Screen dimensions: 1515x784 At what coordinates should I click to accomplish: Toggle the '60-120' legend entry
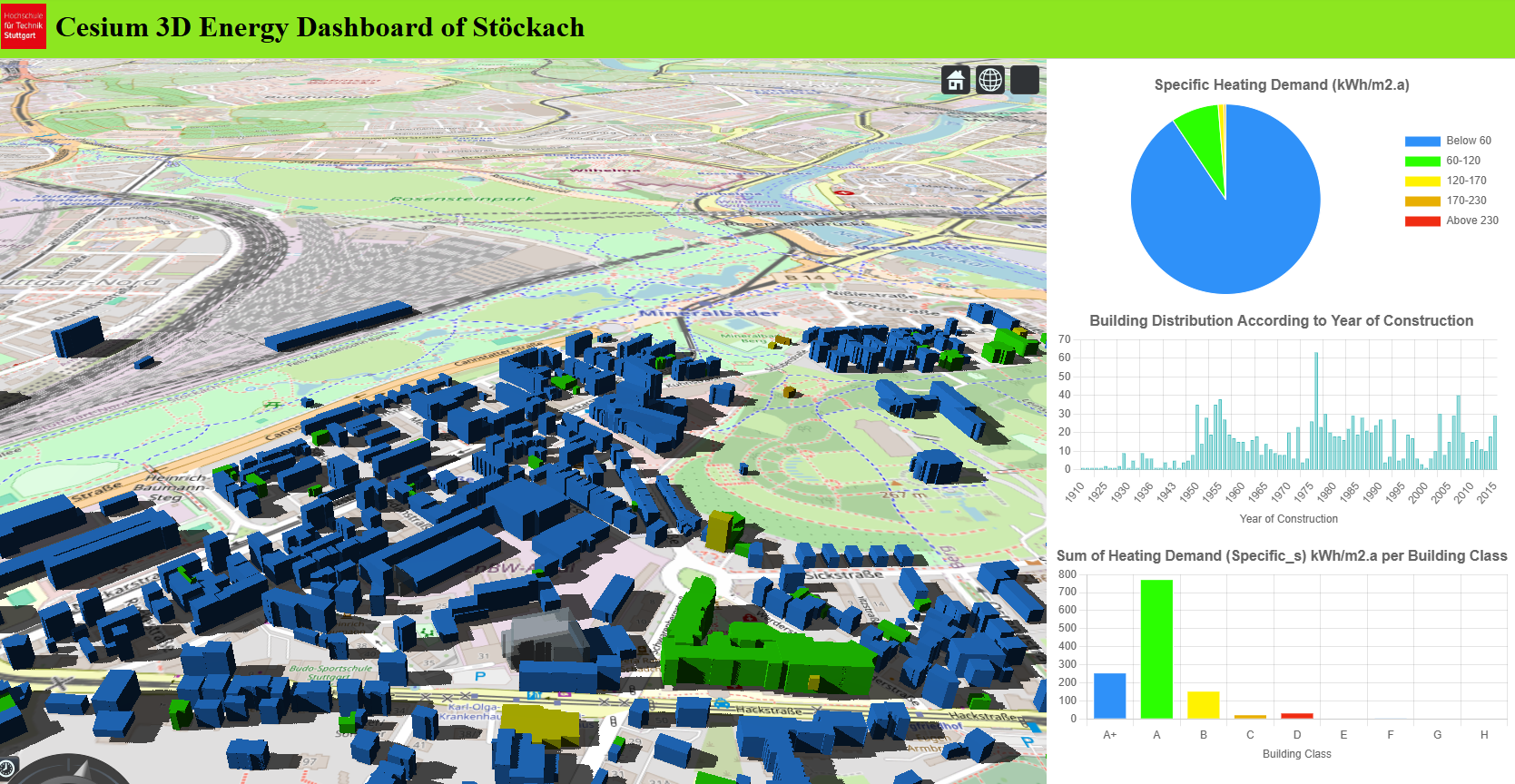point(1442,161)
